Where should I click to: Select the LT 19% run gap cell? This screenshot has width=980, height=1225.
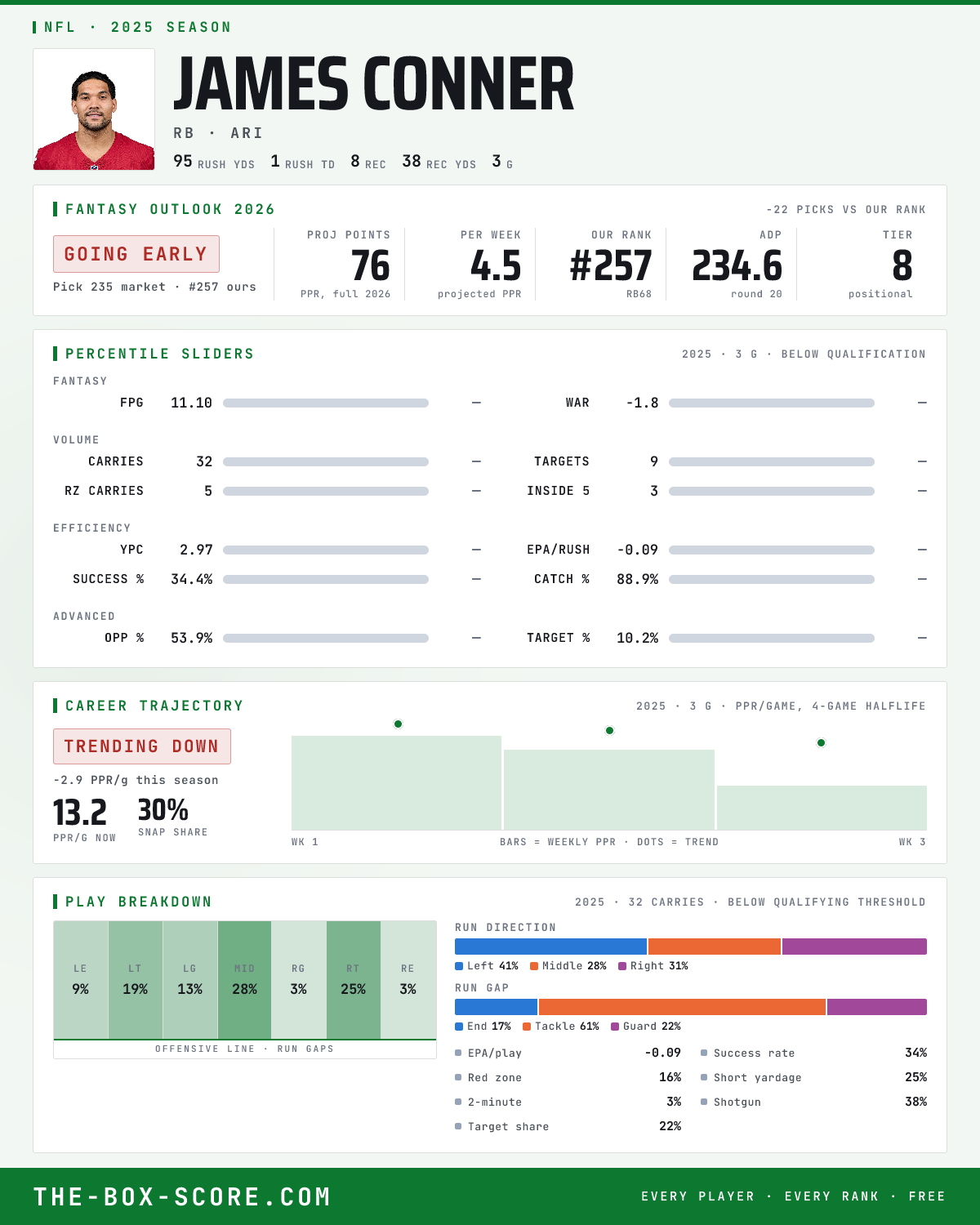pyautogui.click(x=135, y=980)
